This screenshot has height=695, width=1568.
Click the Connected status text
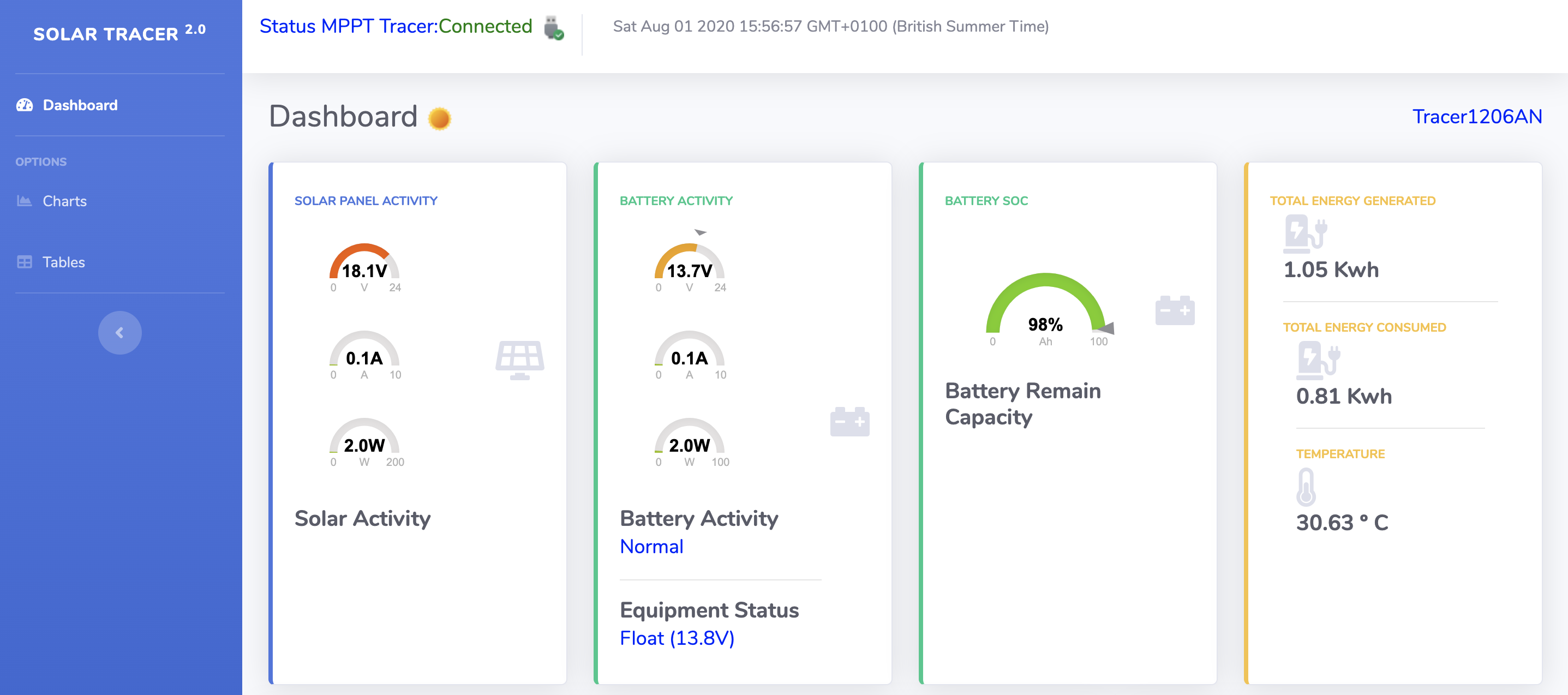(485, 26)
